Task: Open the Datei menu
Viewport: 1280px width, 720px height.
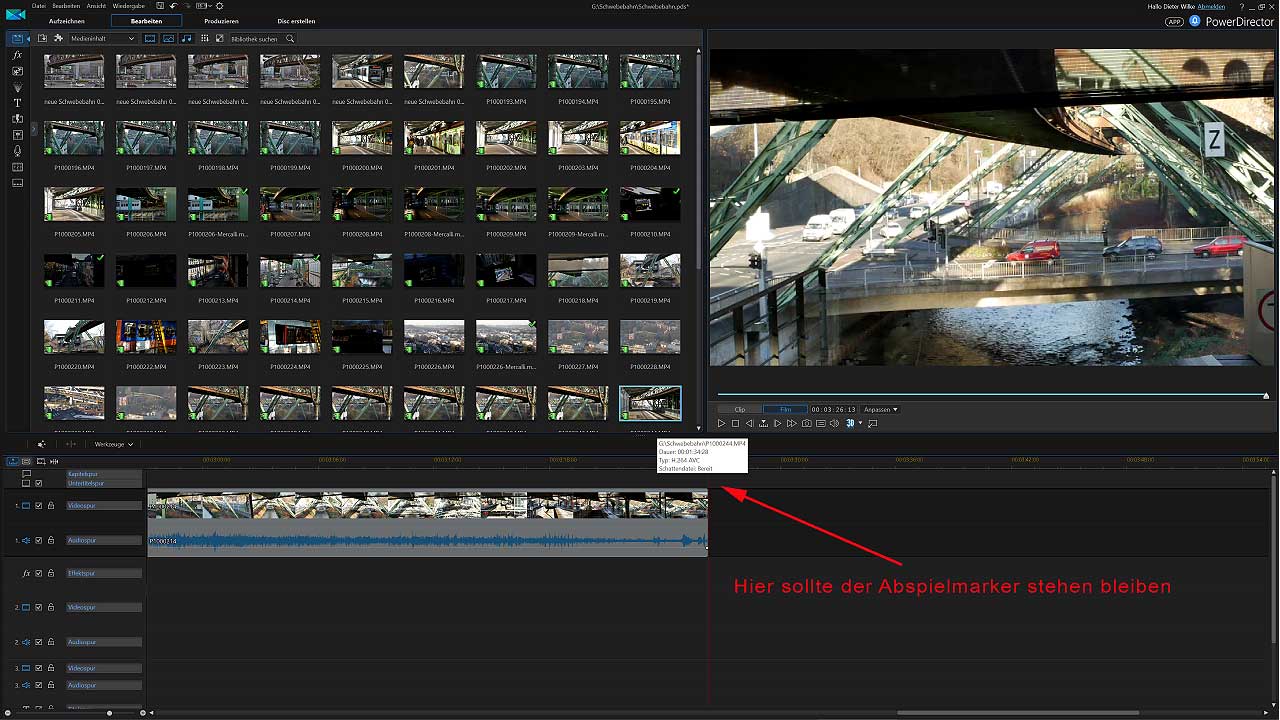Action: (x=38, y=6)
